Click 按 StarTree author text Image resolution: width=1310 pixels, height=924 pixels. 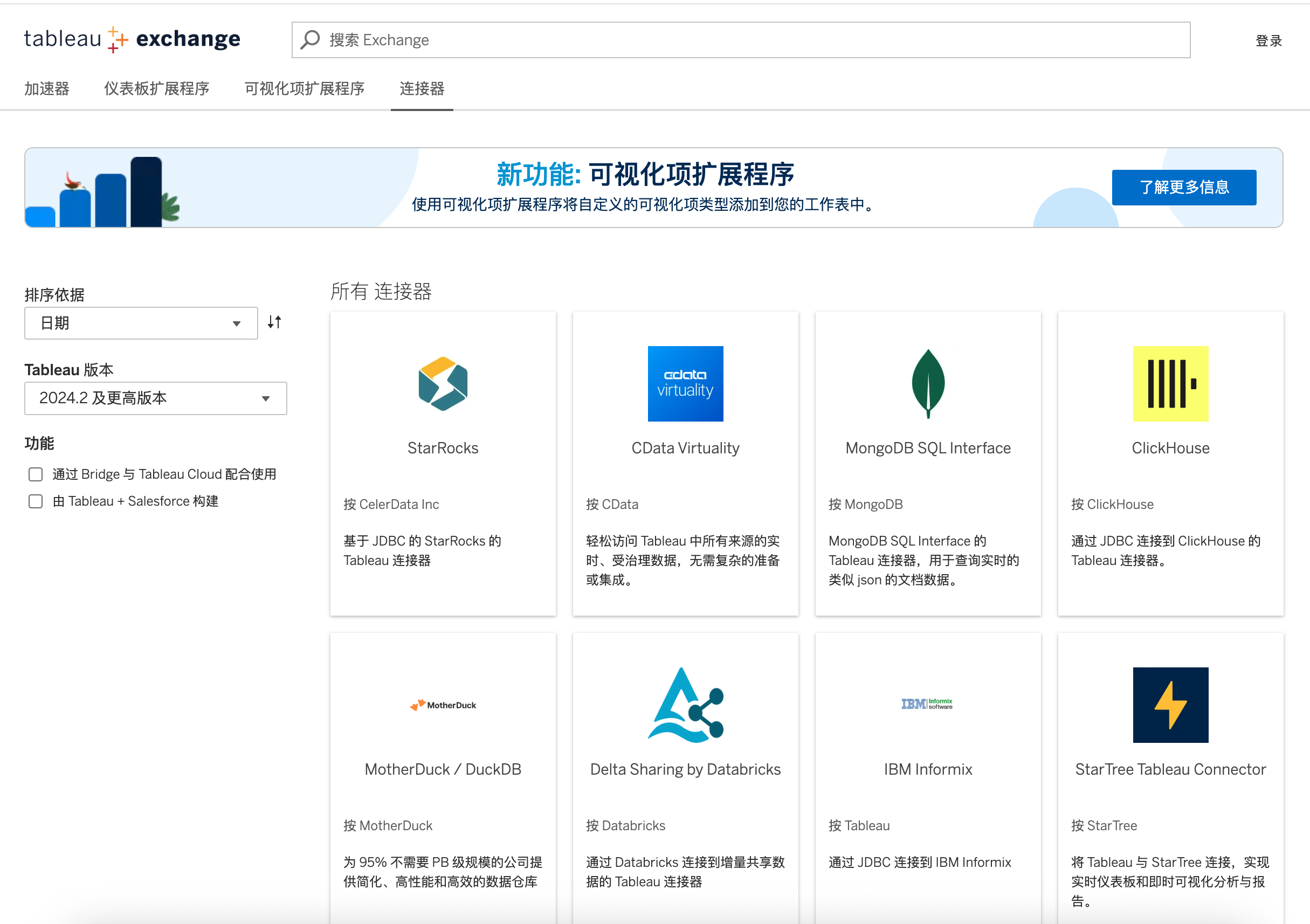[1104, 826]
